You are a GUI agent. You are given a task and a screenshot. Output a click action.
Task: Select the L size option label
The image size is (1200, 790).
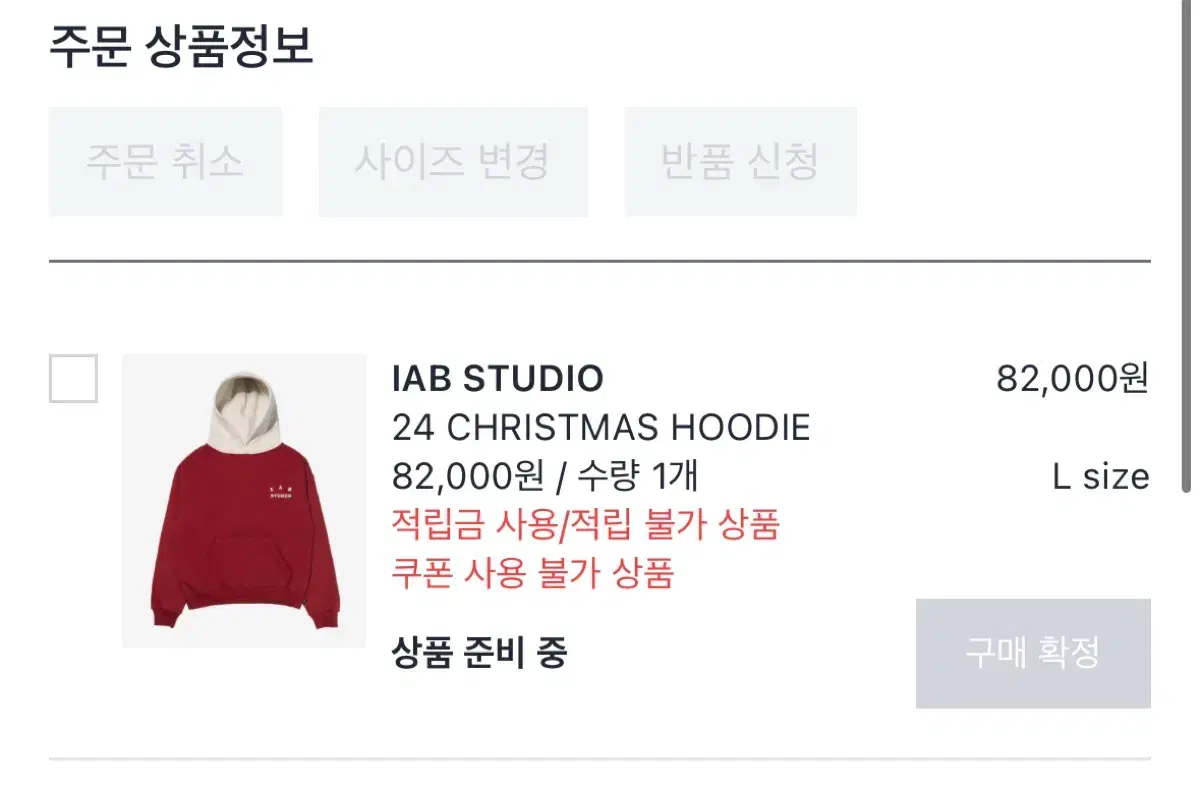(x=1101, y=476)
